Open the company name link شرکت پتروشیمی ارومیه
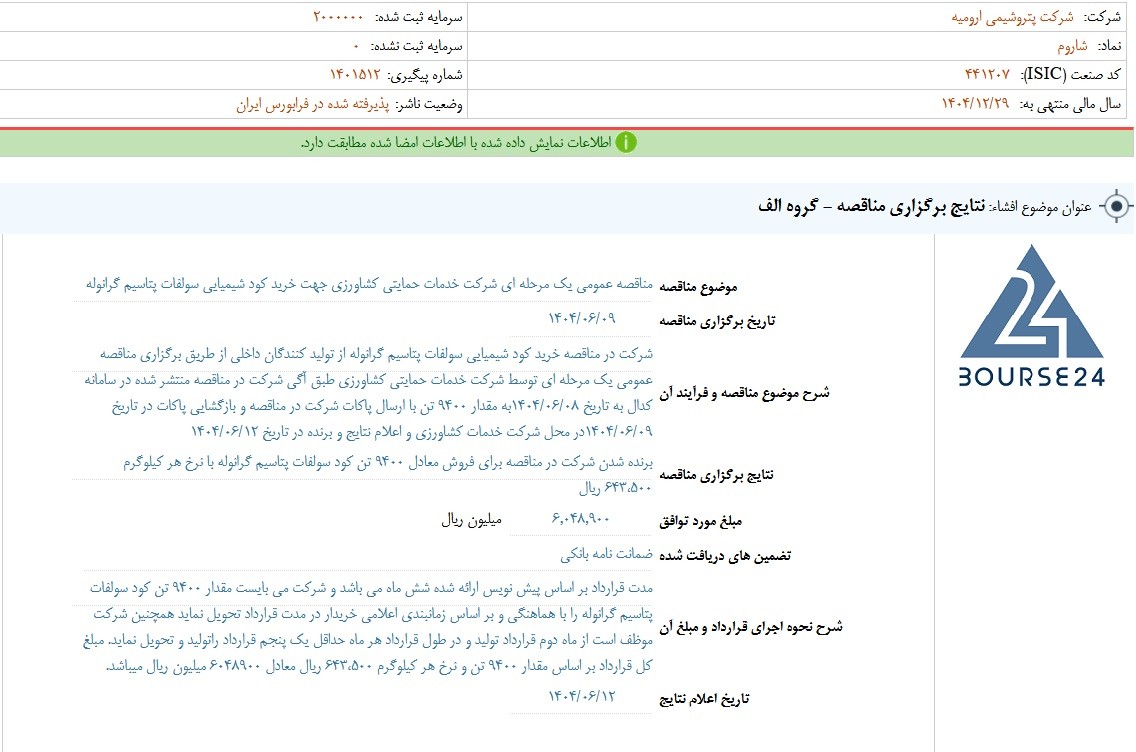 1012,17
